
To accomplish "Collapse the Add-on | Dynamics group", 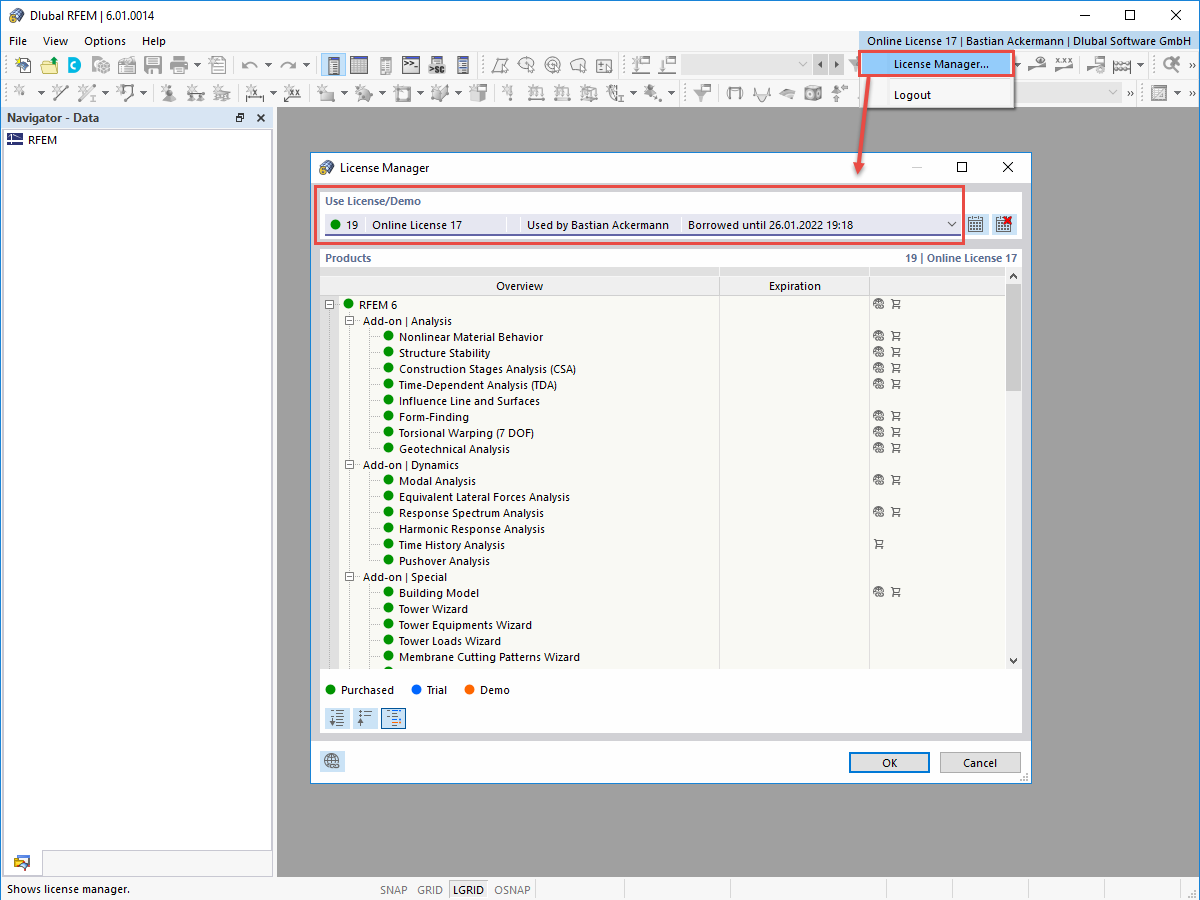I will click(x=349, y=464).
